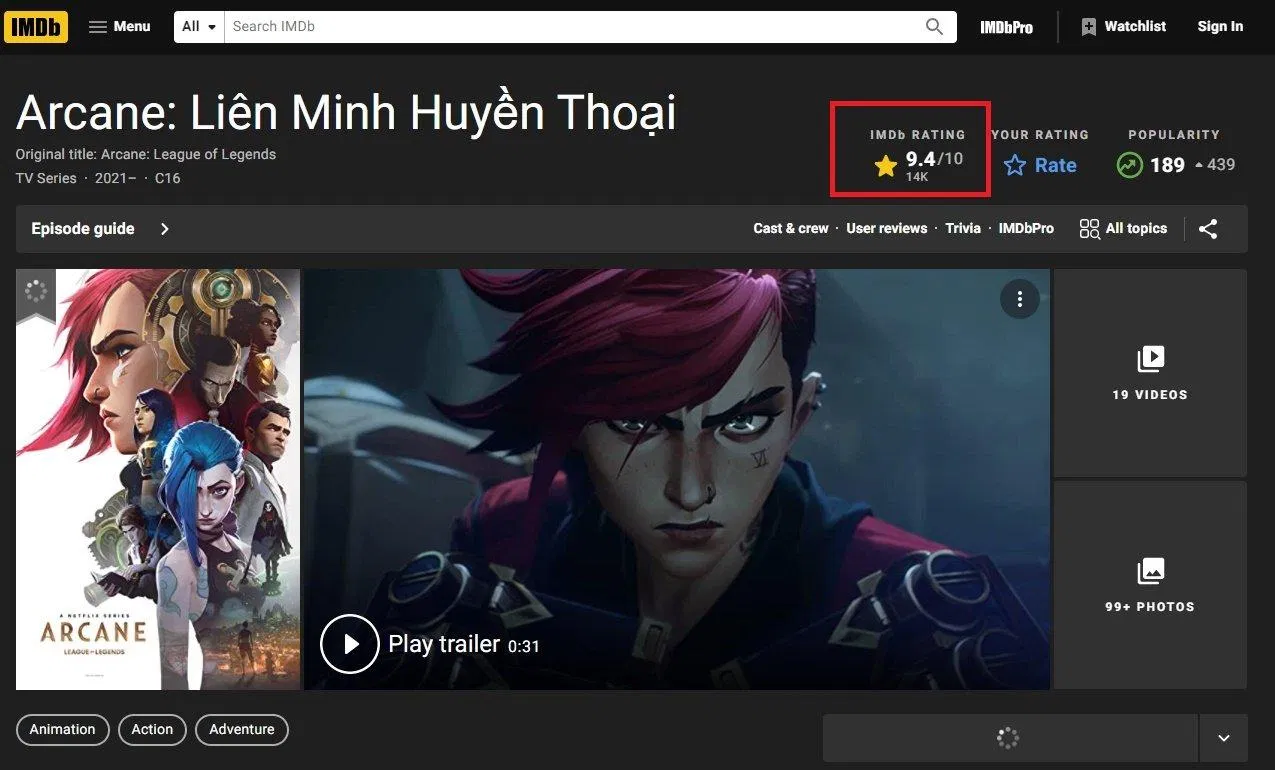This screenshot has width=1275, height=770.
Task: Open the Cast & crew link
Action: 790,228
